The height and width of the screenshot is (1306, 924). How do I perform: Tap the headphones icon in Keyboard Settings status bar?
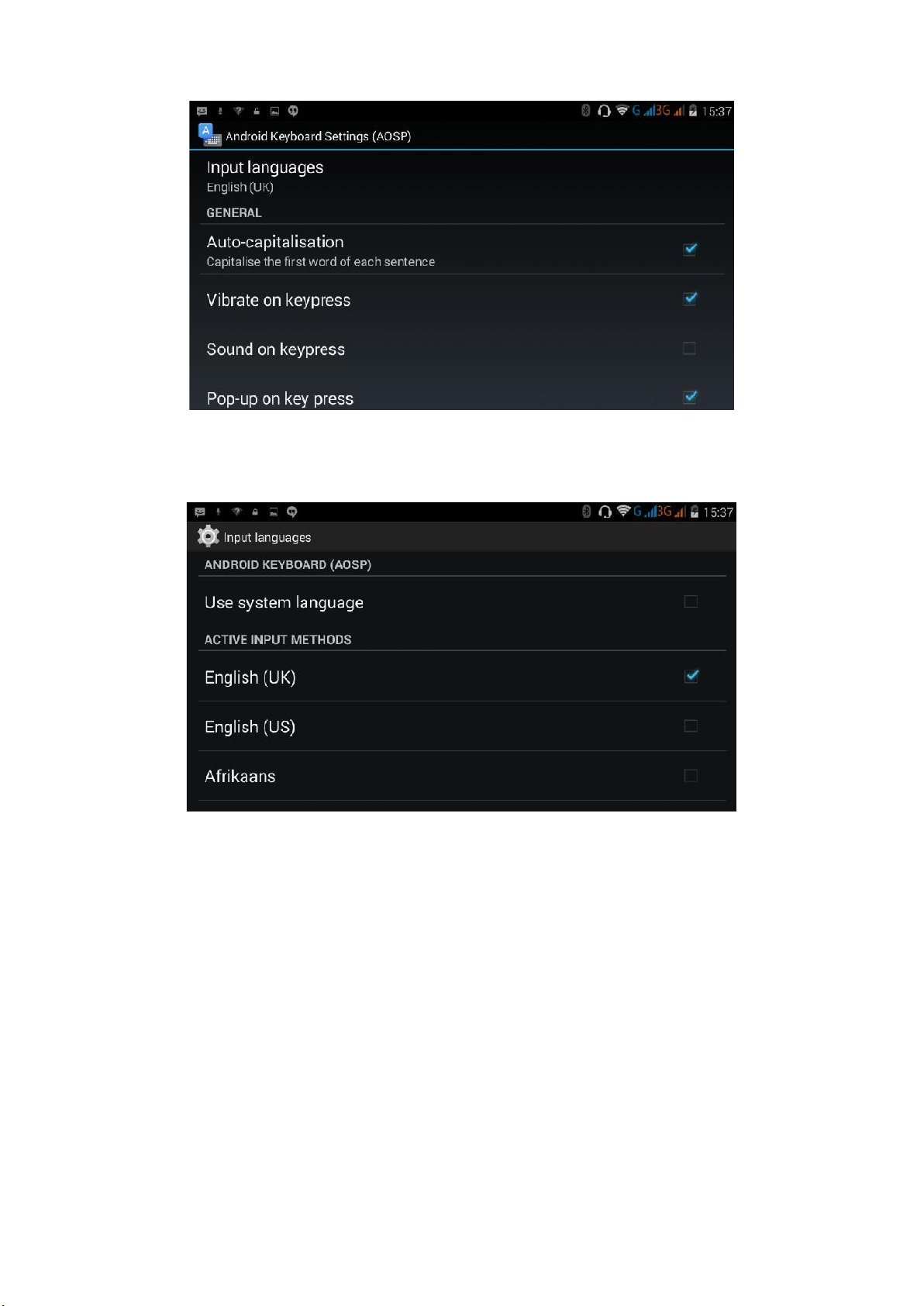604,111
